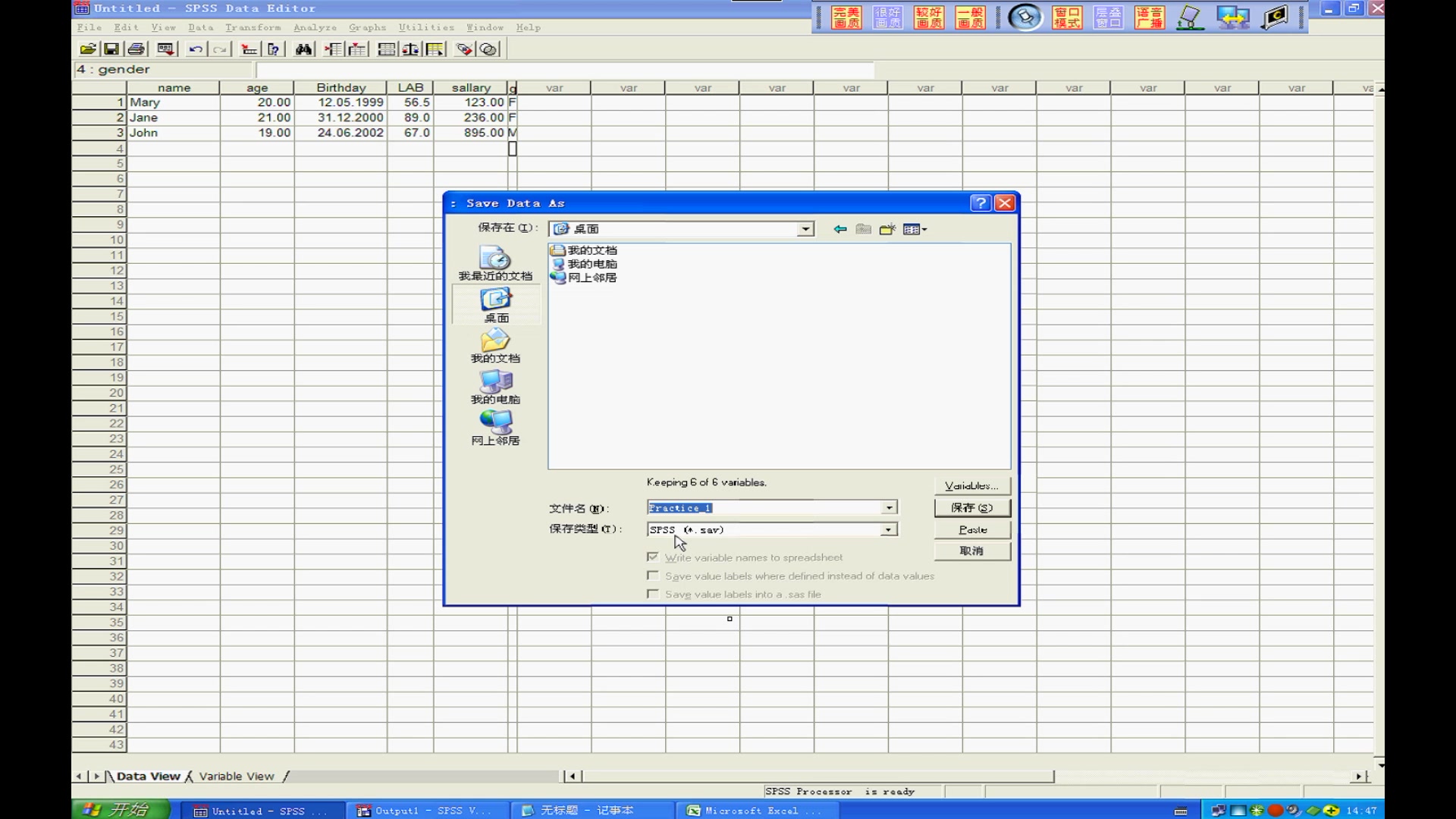
Task: Go back with dialog's green arrow icon
Action: tap(839, 229)
